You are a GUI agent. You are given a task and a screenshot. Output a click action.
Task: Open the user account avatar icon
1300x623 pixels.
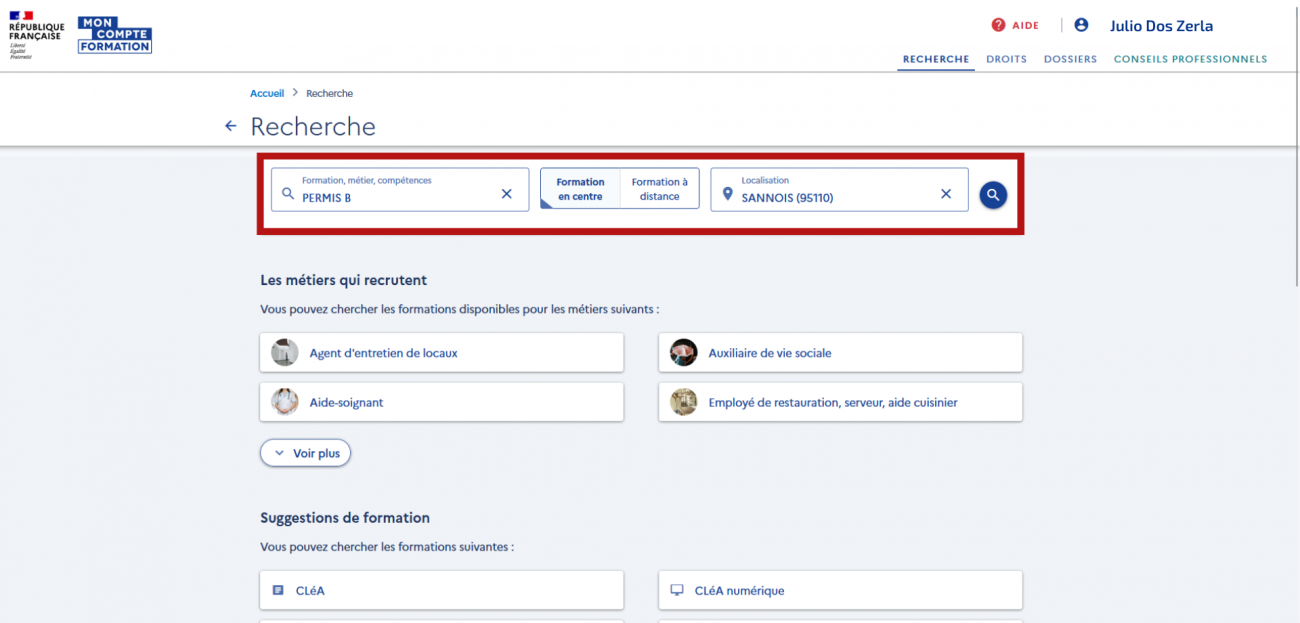(x=1081, y=25)
